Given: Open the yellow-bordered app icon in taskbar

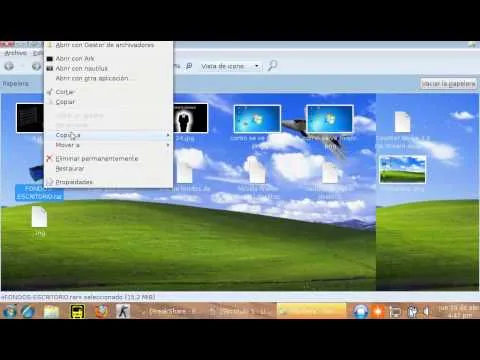Looking at the screenshot, I should 77,312.
